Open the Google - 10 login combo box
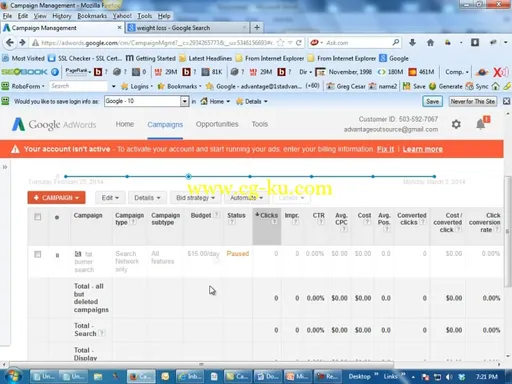 pyautogui.click(x=147, y=101)
